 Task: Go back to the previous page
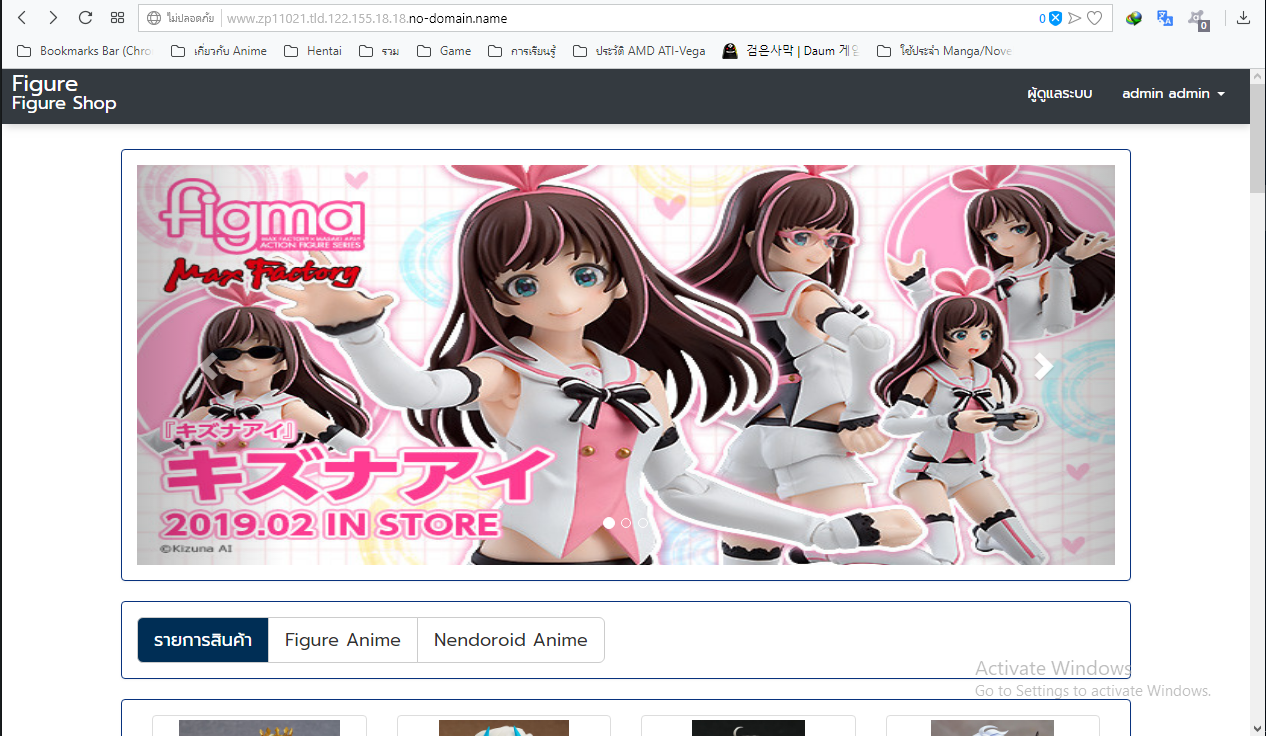pos(22,18)
